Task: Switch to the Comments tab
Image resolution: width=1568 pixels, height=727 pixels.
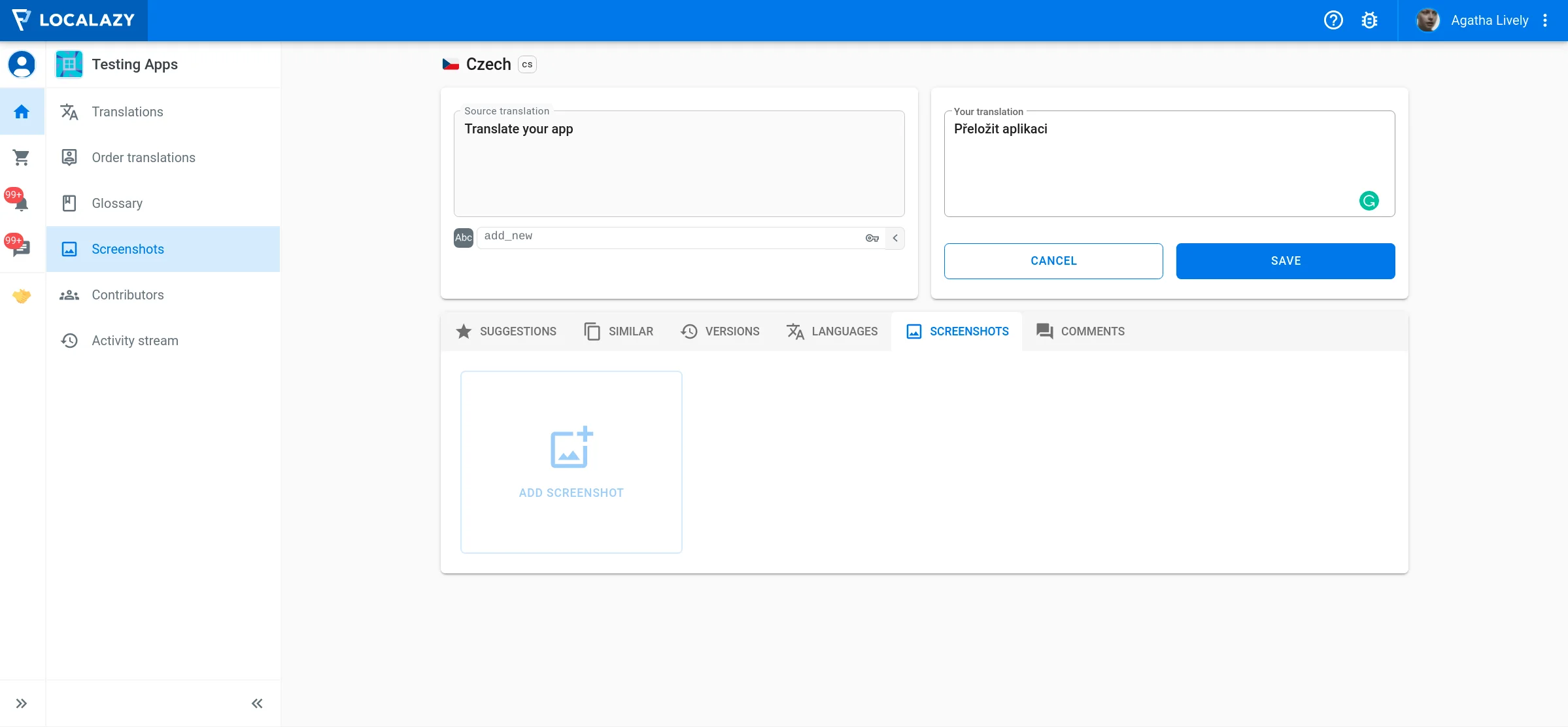Action: (1080, 331)
